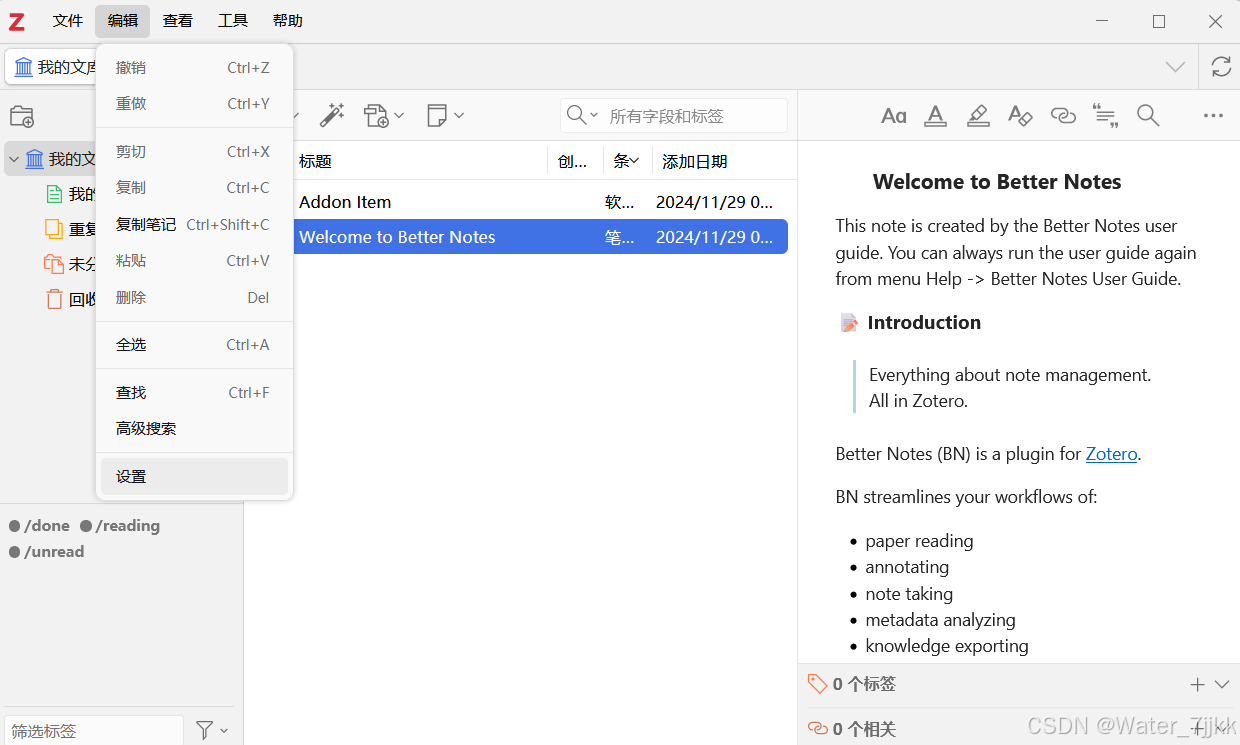The width and height of the screenshot is (1240, 745).
Task: Choose 撤销 from the edit menu
Action: [194, 67]
